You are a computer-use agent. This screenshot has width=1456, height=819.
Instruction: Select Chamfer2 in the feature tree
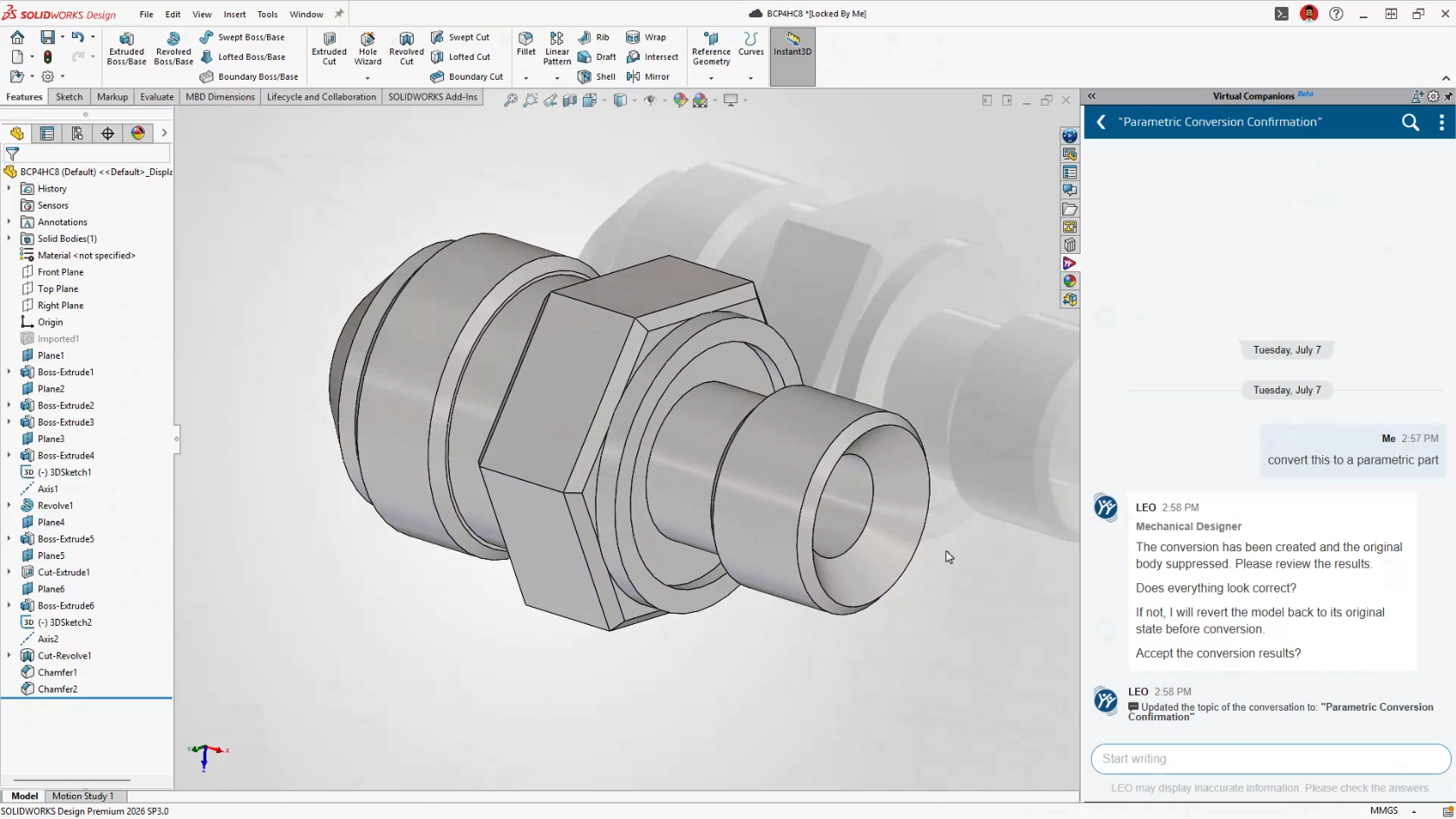coord(49,689)
